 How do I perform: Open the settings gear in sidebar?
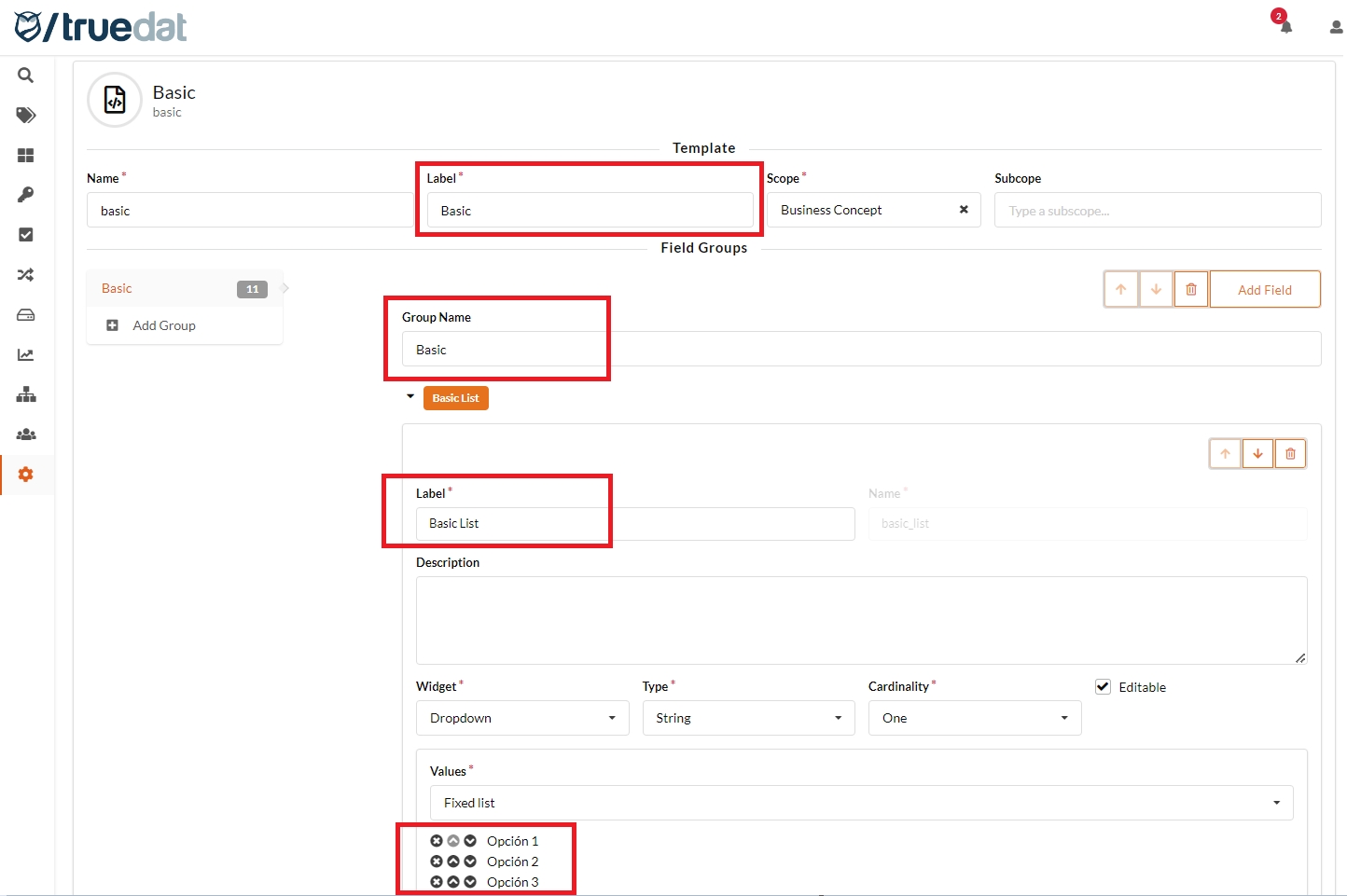25,475
